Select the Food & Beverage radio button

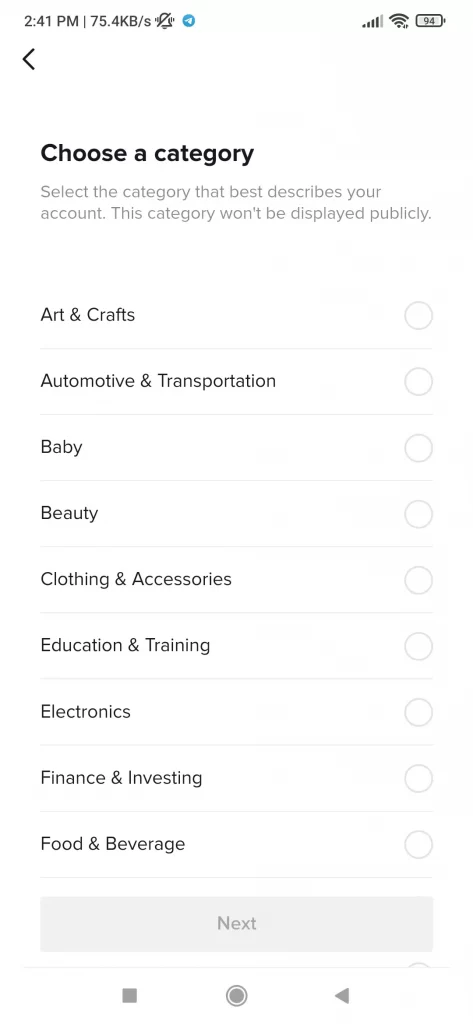pos(418,844)
